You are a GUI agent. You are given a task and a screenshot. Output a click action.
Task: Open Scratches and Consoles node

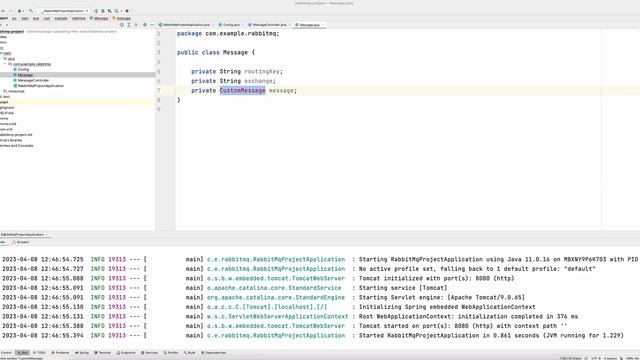point(17,145)
